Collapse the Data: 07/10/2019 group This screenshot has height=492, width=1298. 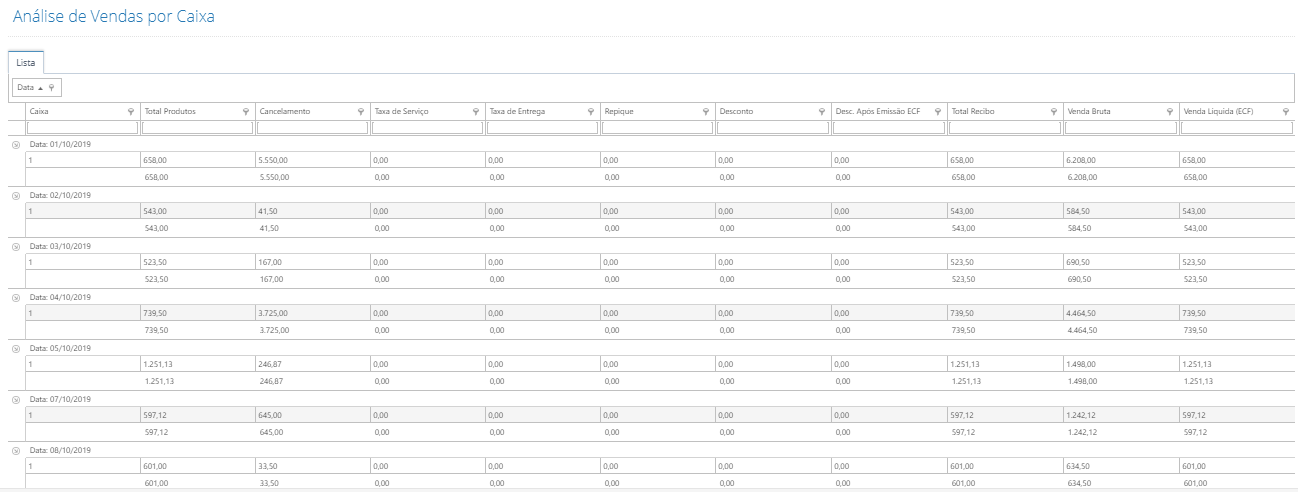coord(16,399)
